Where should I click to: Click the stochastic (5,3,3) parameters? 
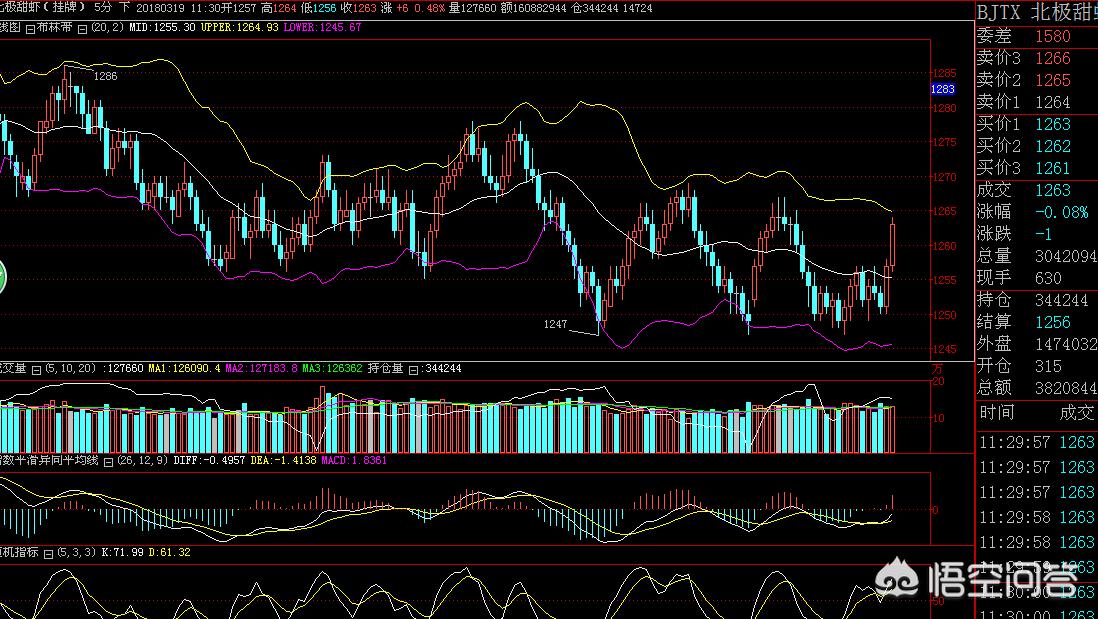pos(76,552)
